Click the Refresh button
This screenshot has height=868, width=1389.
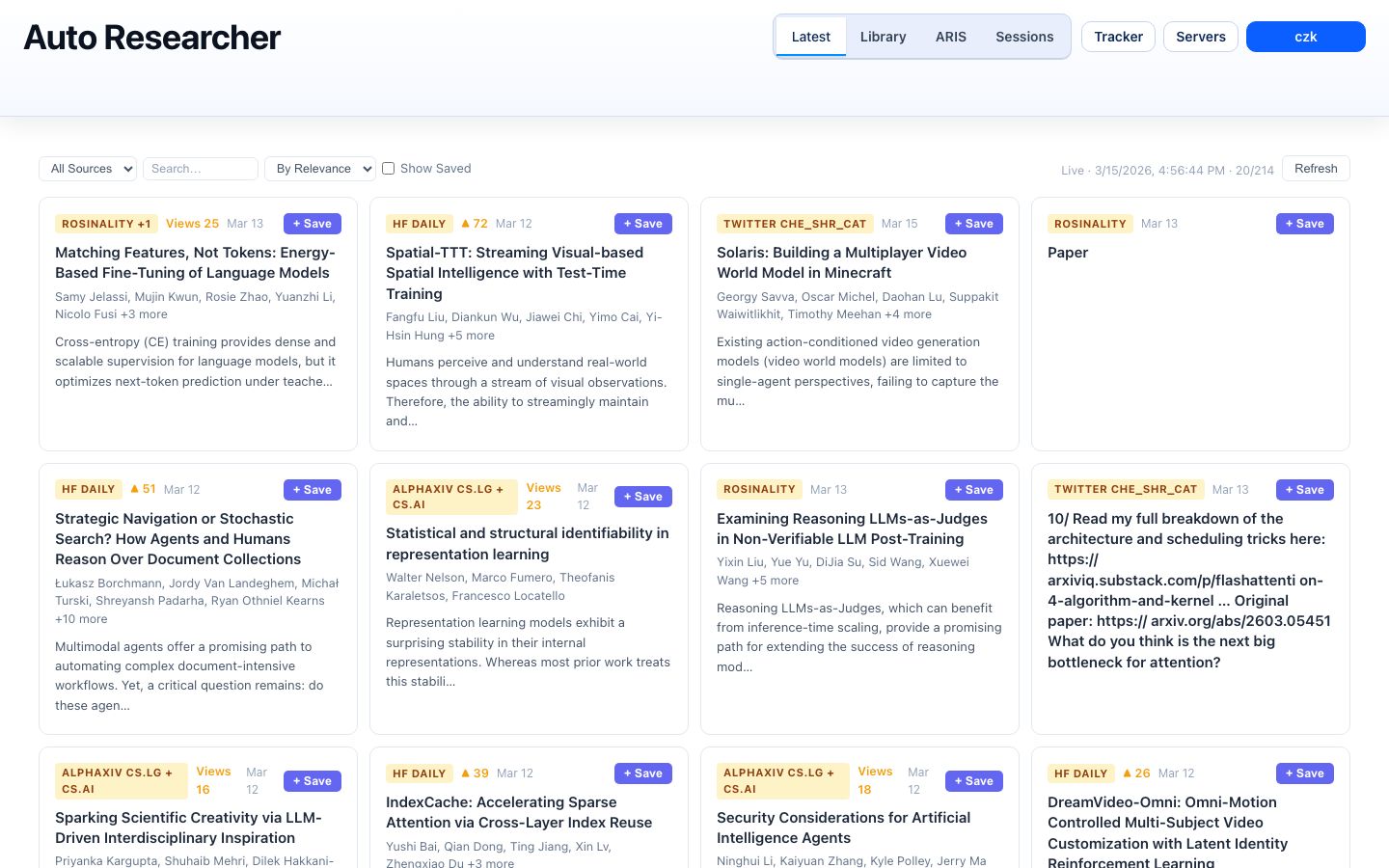(1315, 168)
